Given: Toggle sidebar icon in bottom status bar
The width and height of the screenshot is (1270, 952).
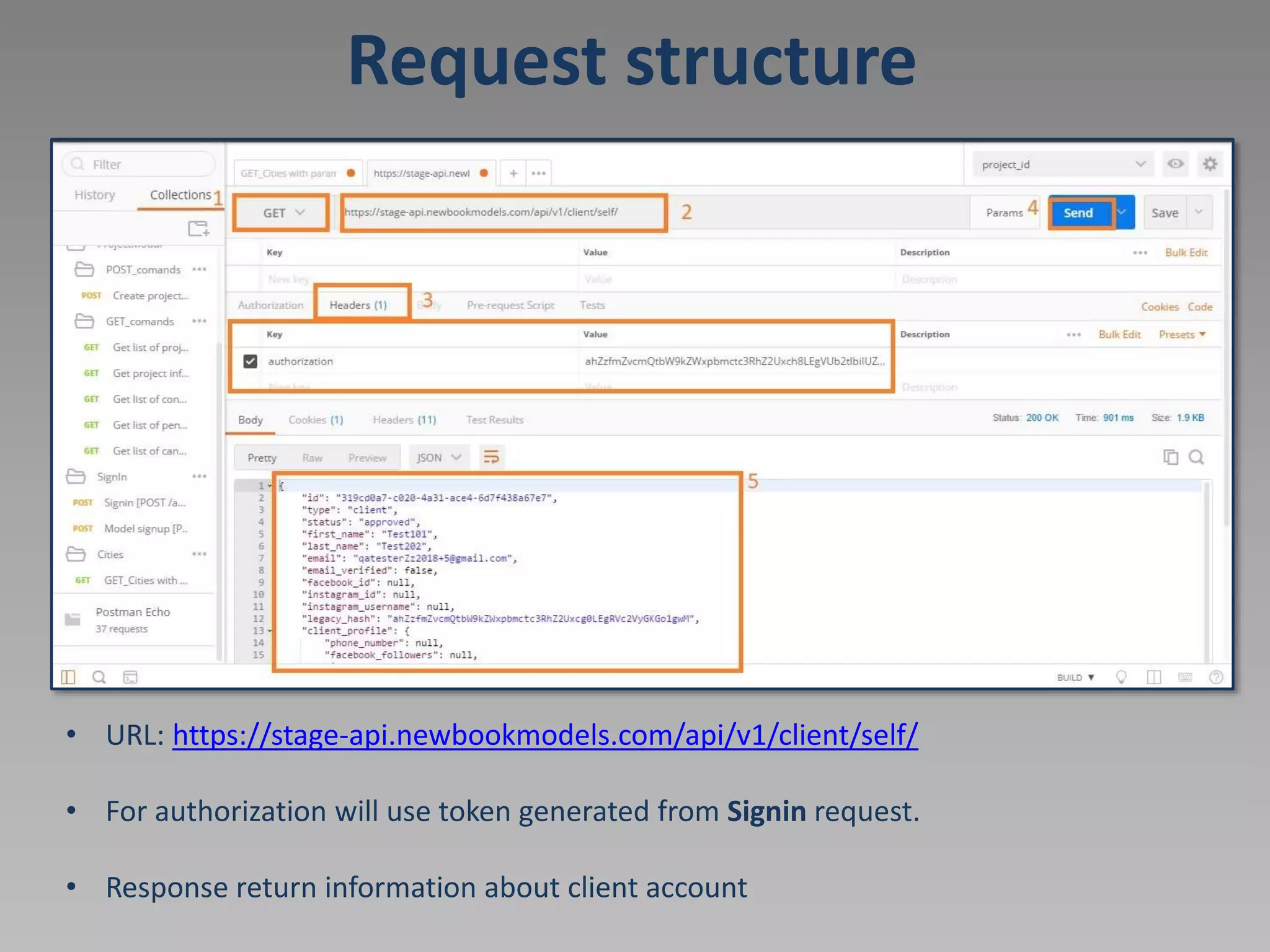Looking at the screenshot, I should pos(68,677).
